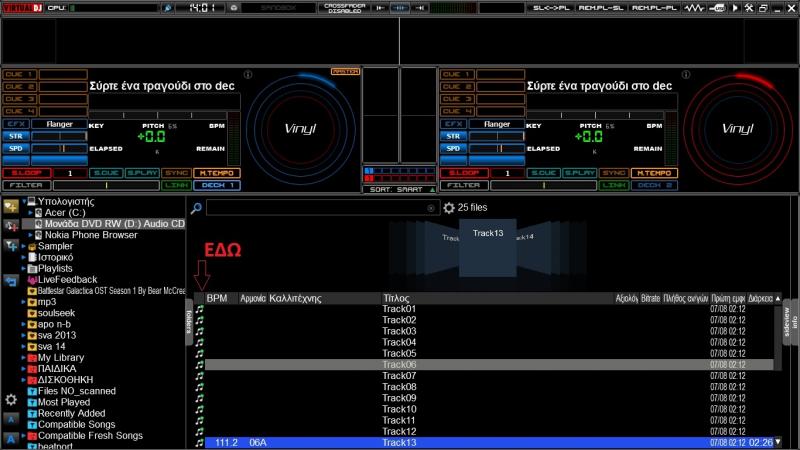This screenshot has height=450, width=800.
Task: Click the info icon on the left deck
Action: coord(248,74)
